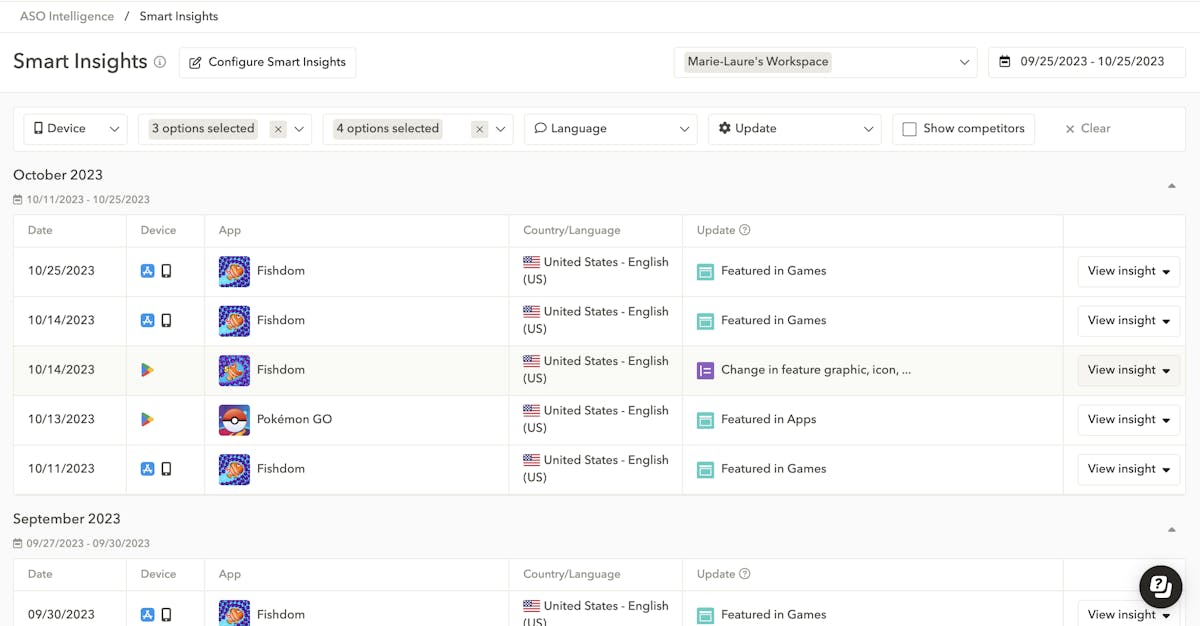The width and height of the screenshot is (1200, 626).
Task: Click the App Store icon in 10/25/2023 row
Action: pyautogui.click(x=148, y=271)
